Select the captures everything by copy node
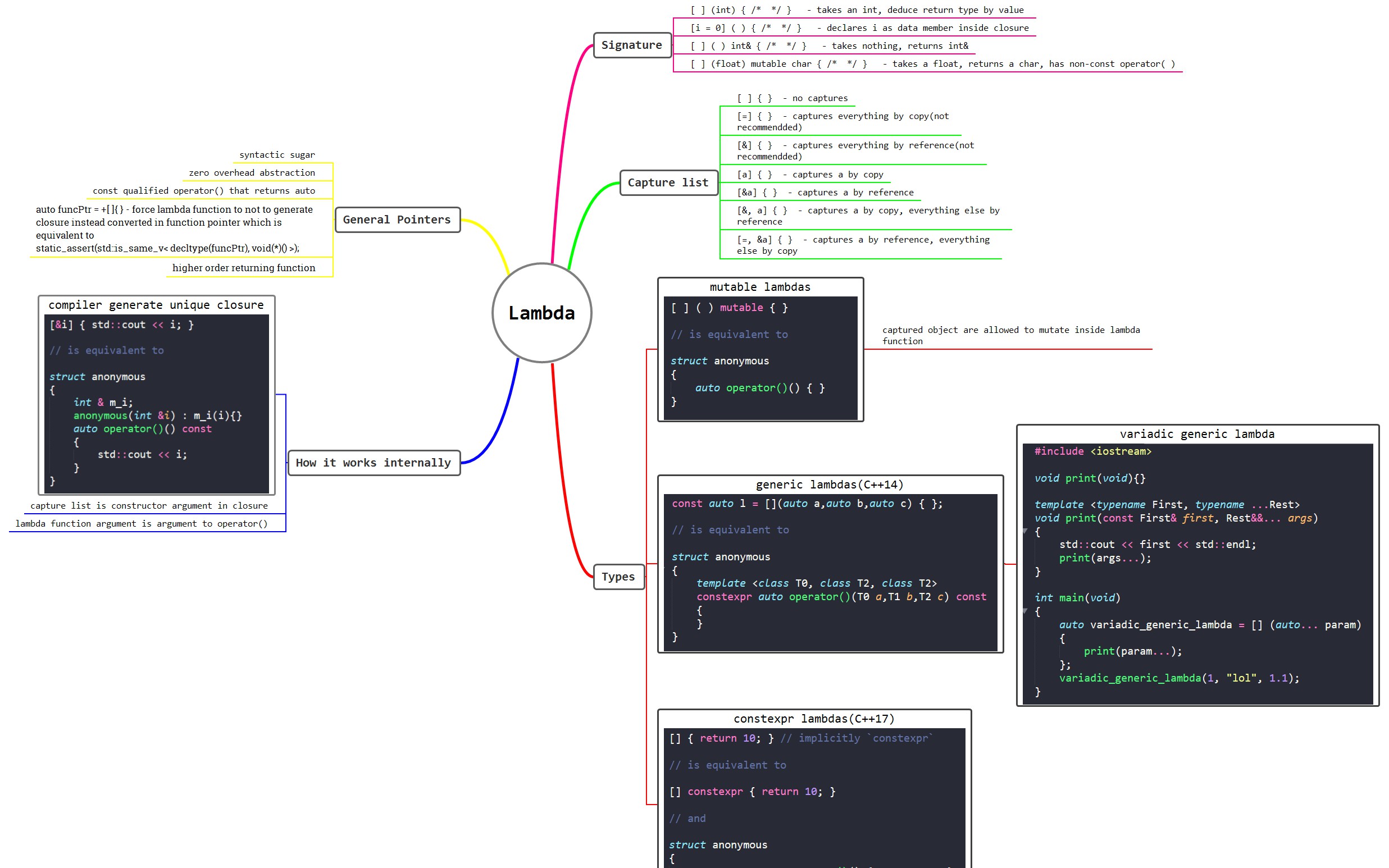 point(835,121)
